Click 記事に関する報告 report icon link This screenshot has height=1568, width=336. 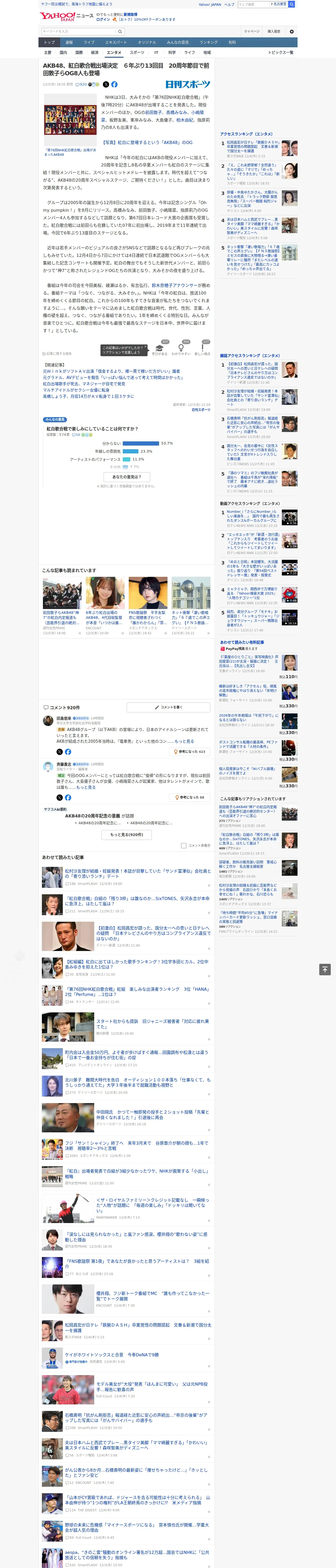point(57,353)
